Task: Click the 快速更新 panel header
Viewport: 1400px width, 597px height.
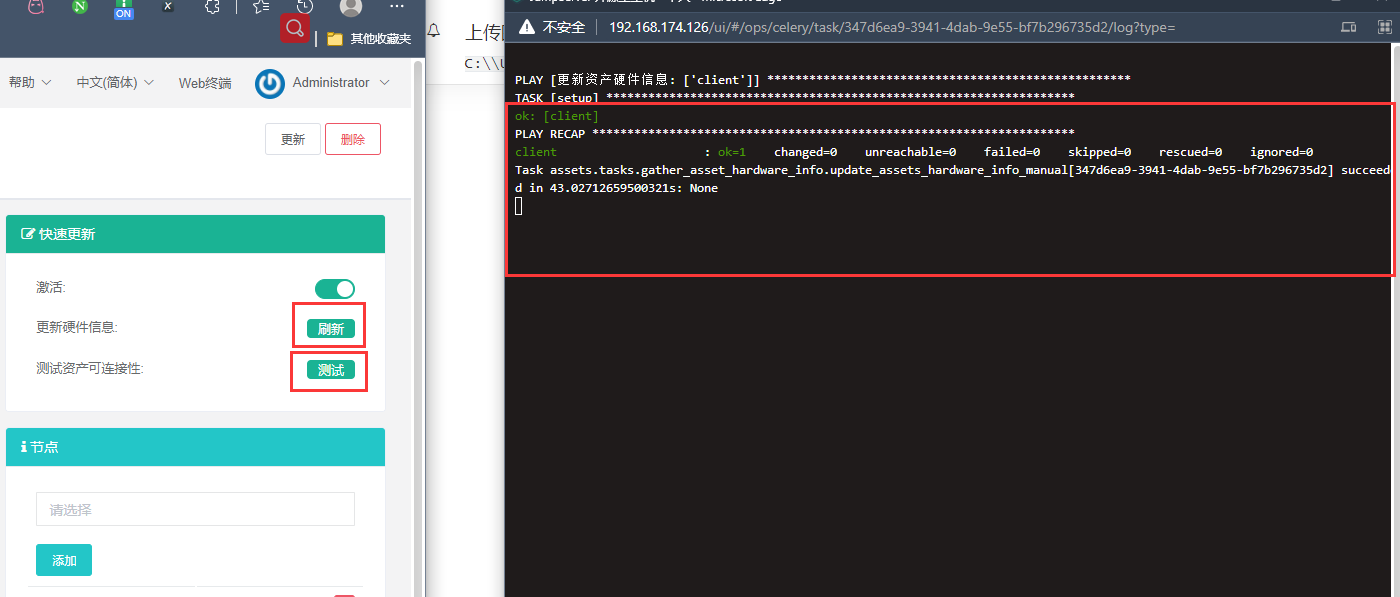Action: 195,234
